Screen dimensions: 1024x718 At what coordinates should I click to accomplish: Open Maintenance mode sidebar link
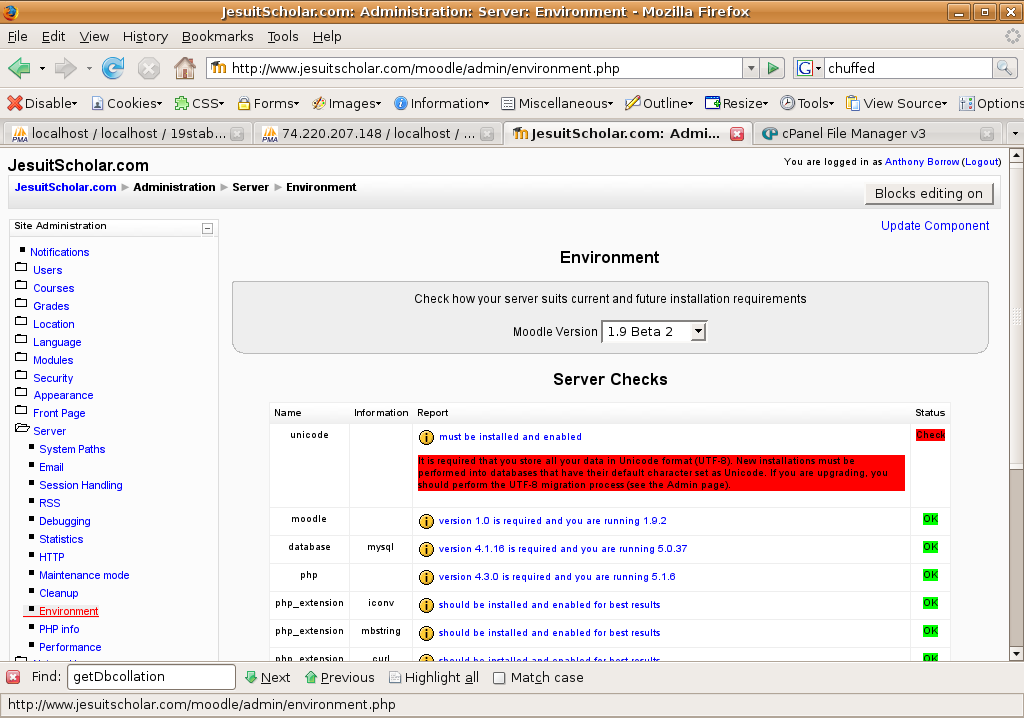pyautogui.click(x=84, y=576)
